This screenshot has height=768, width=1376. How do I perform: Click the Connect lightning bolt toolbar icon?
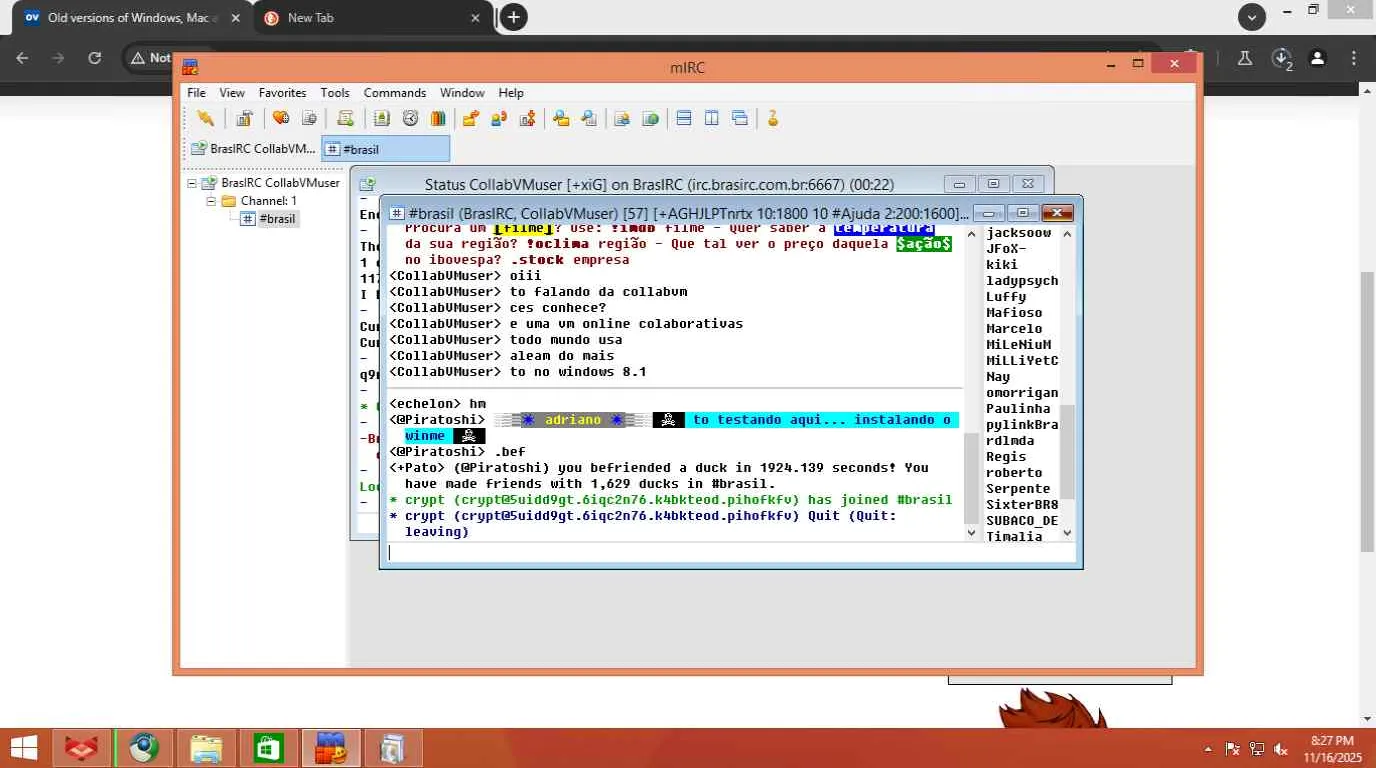pyautogui.click(x=205, y=118)
